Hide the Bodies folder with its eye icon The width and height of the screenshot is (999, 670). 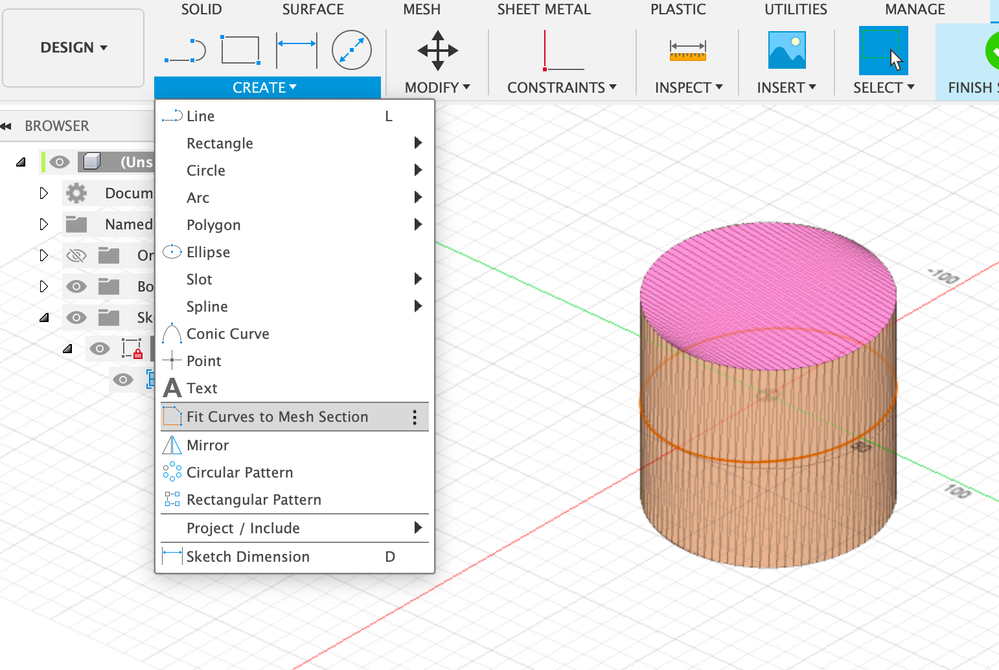coord(76,286)
